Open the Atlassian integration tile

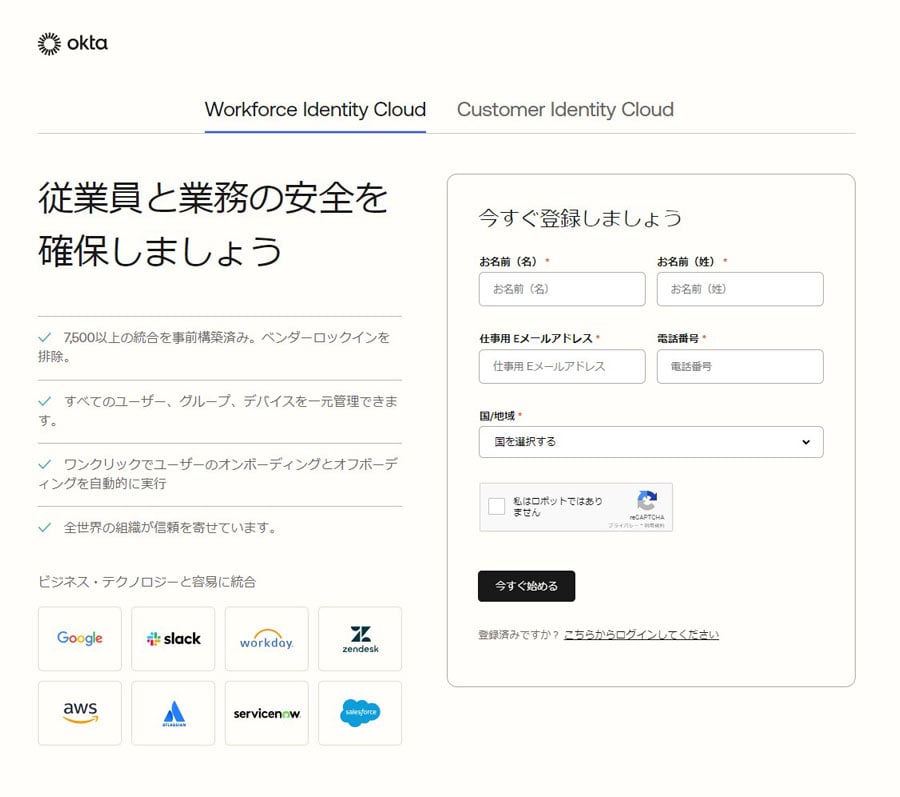pos(173,713)
